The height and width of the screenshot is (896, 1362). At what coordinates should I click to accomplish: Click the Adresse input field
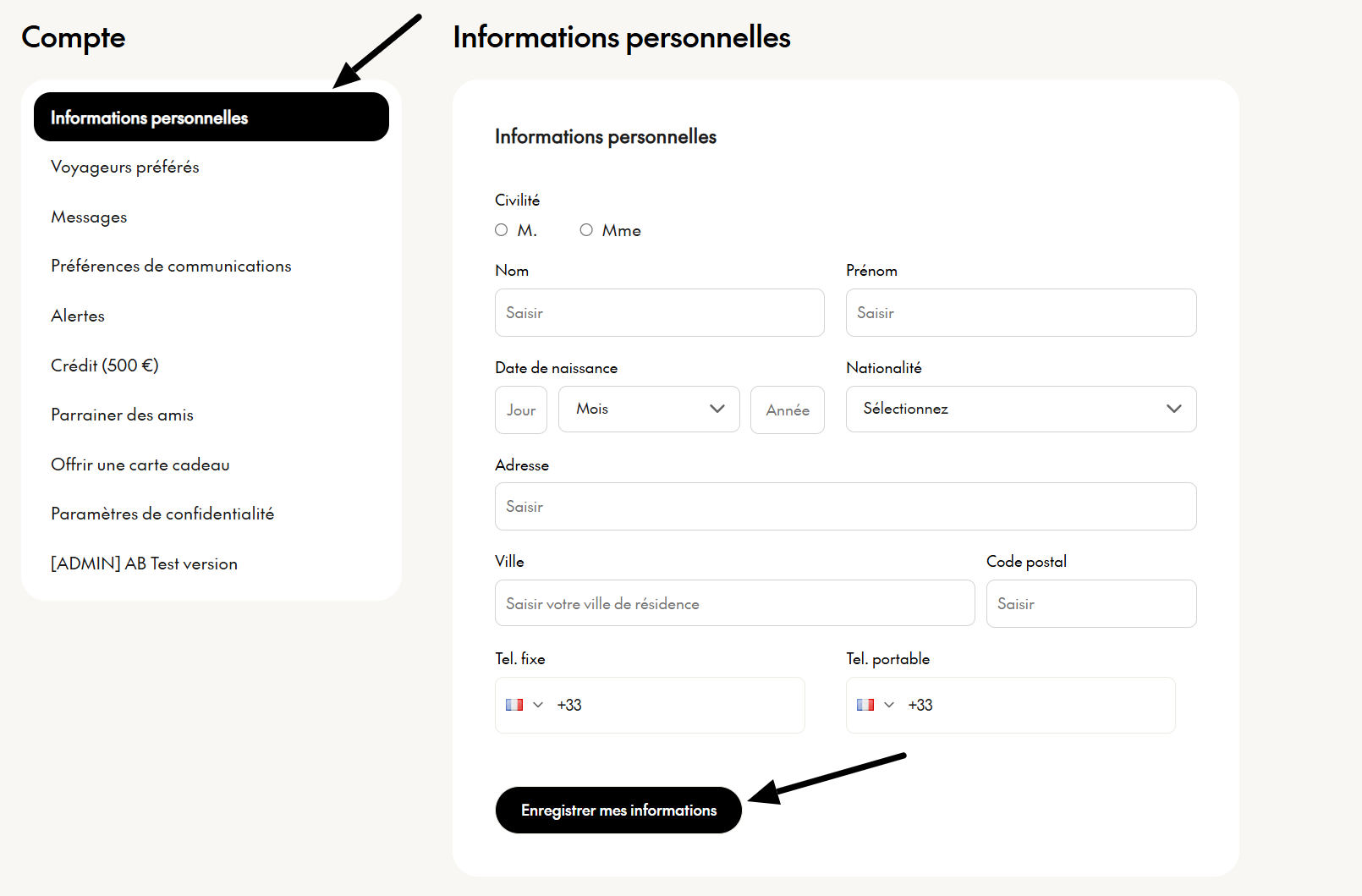(x=846, y=507)
